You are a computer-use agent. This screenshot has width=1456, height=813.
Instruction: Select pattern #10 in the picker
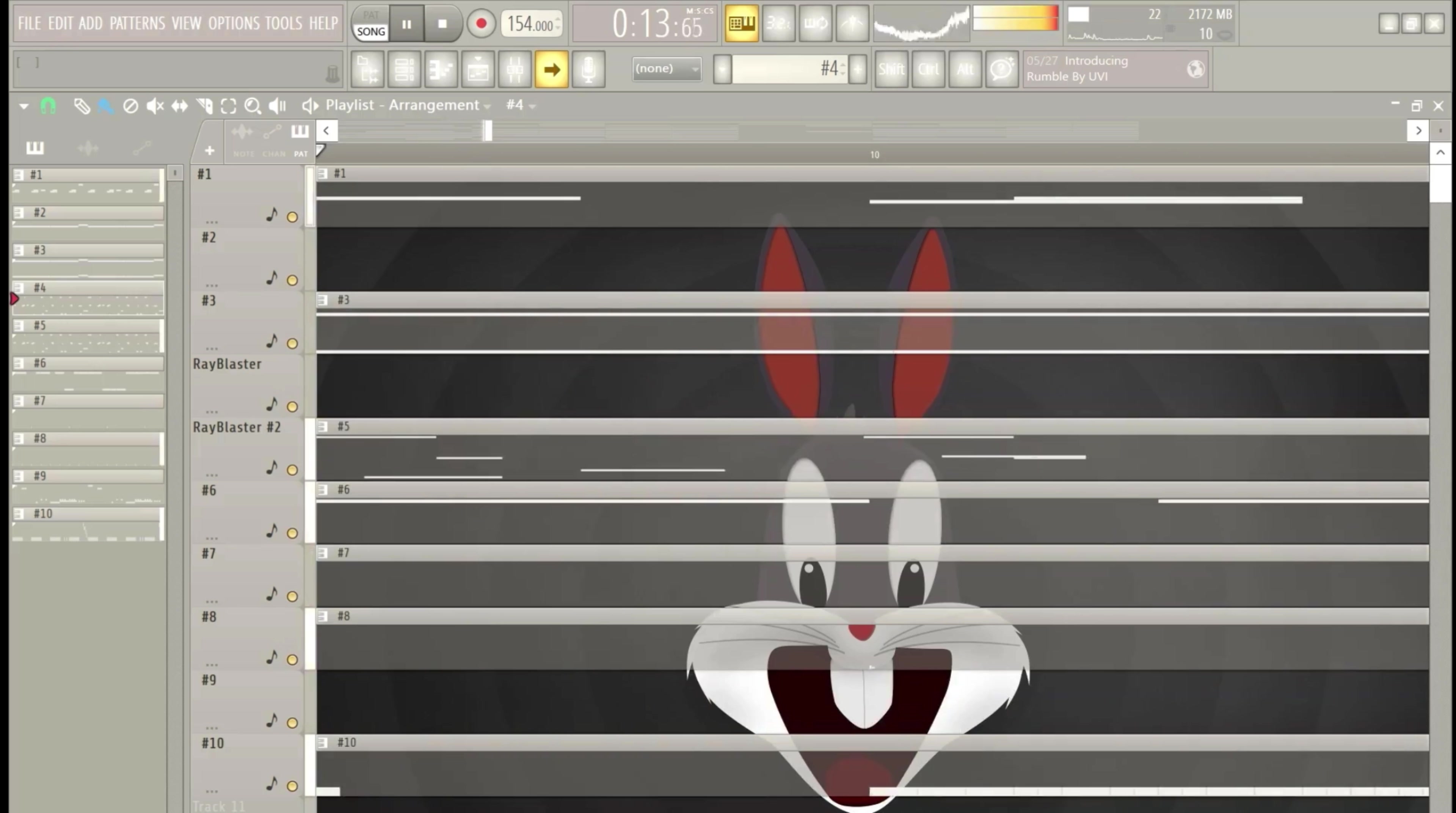tap(88, 524)
